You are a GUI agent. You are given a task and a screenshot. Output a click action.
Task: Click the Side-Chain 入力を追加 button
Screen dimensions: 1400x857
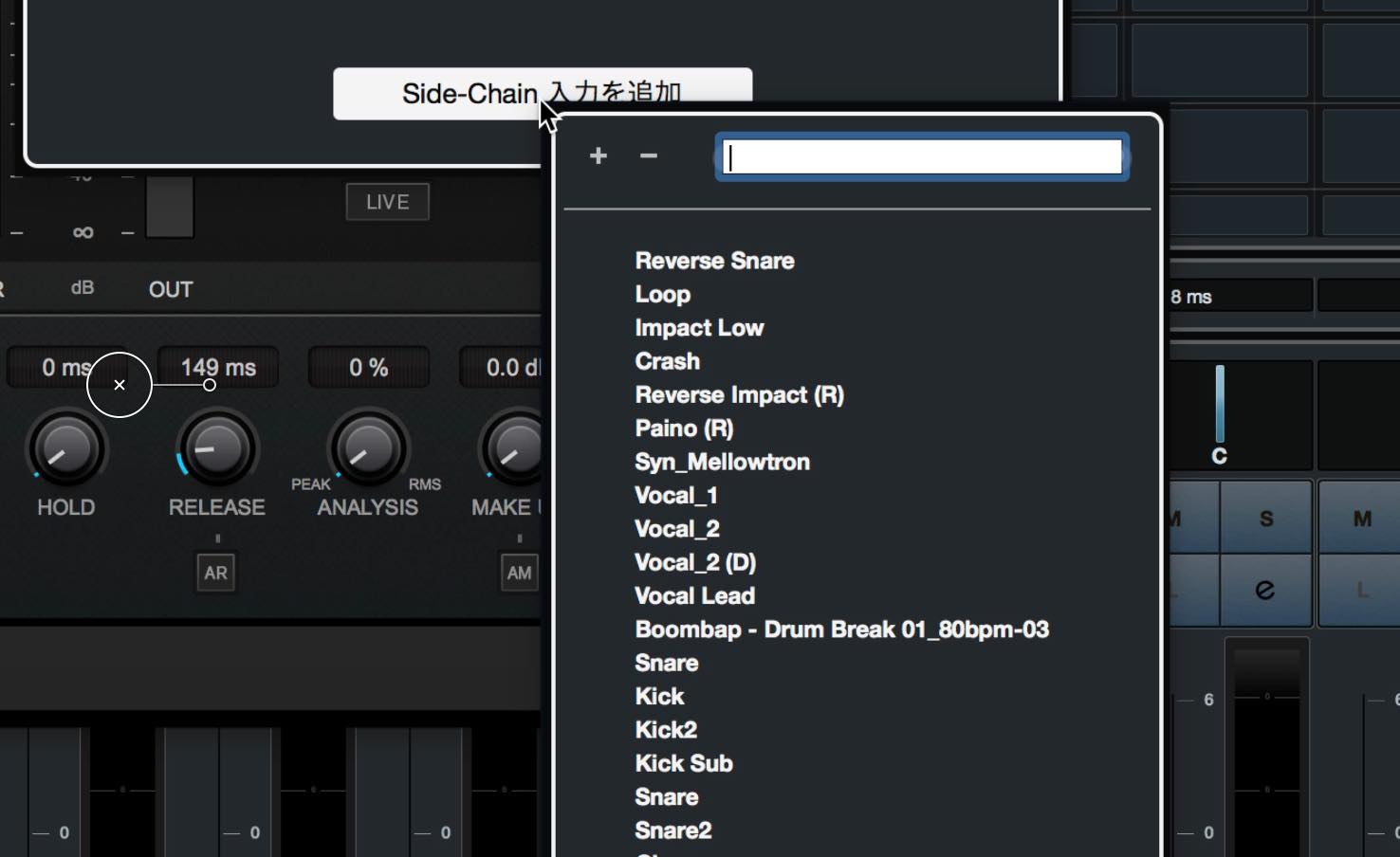point(543,93)
